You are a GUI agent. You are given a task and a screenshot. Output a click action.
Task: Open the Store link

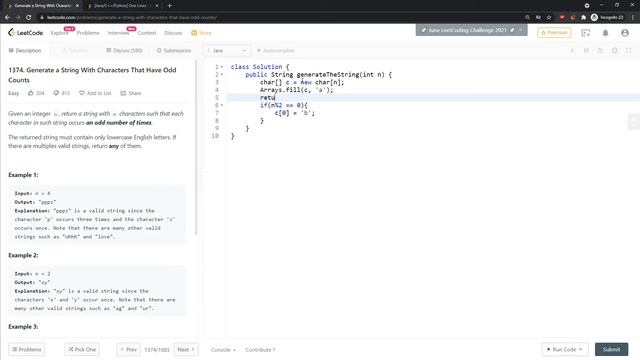point(202,33)
